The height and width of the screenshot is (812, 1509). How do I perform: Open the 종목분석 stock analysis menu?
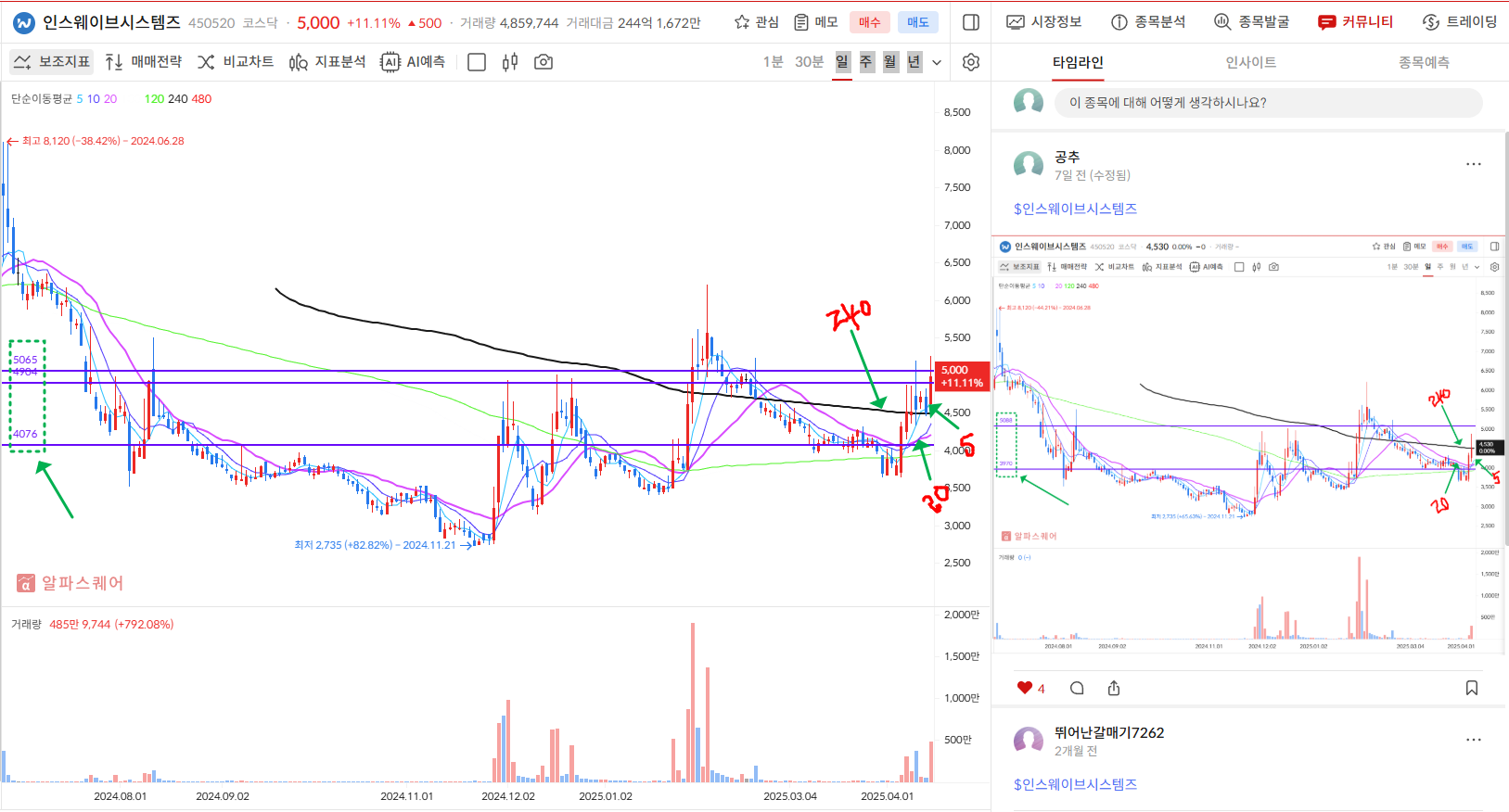(1148, 21)
